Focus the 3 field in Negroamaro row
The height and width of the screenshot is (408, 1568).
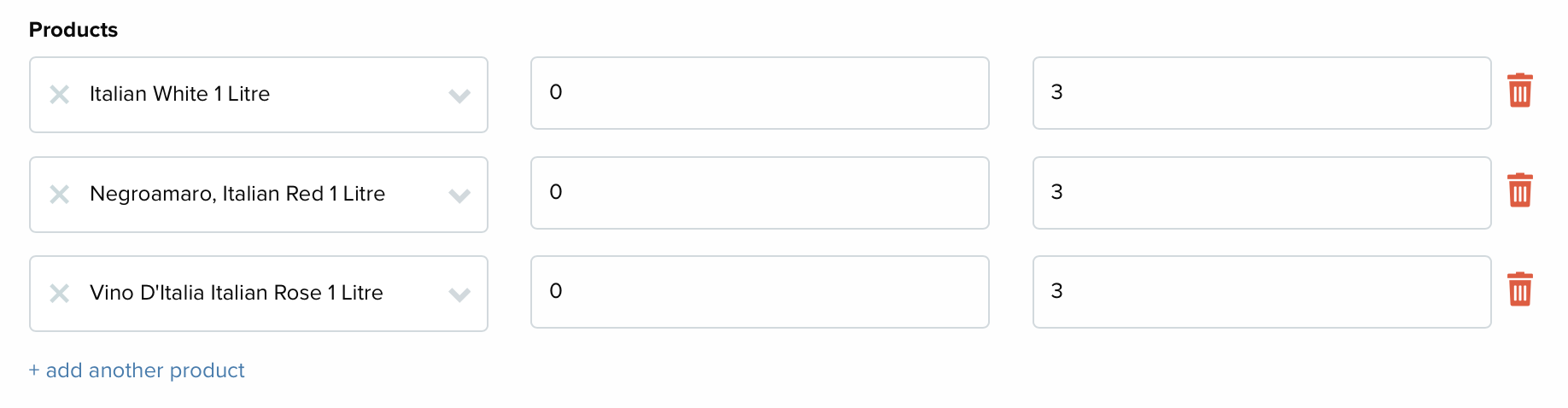click(1261, 193)
